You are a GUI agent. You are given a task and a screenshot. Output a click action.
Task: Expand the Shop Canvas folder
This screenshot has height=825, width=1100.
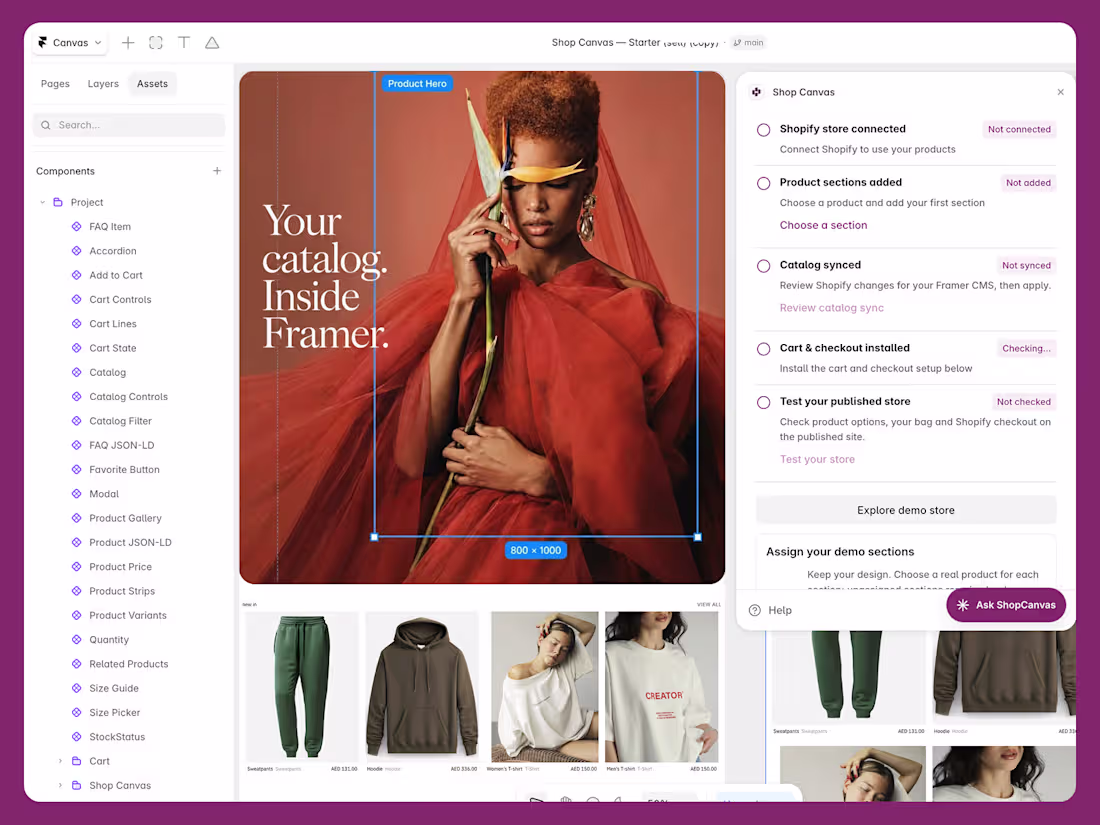tap(60, 785)
